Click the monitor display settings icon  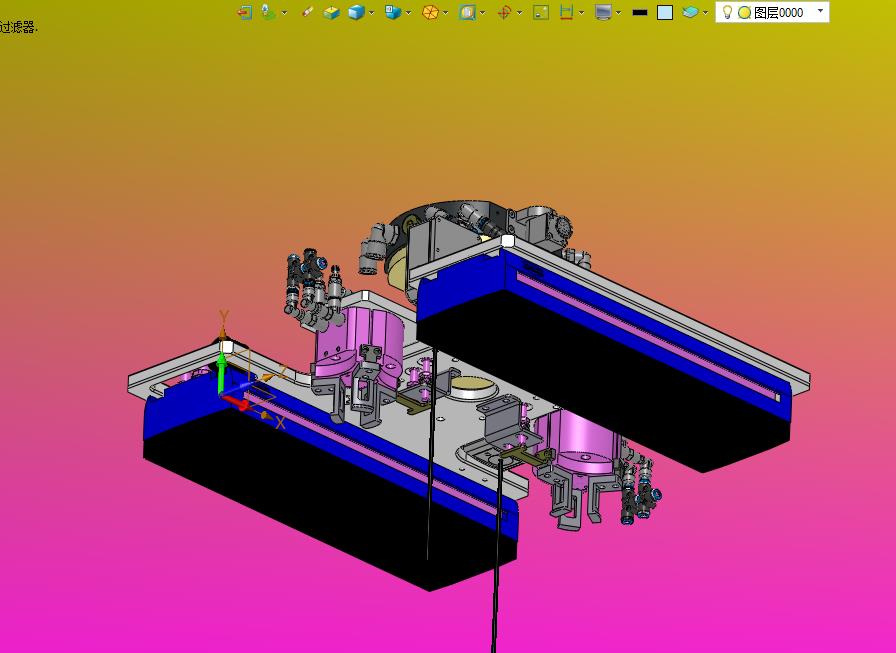[603, 13]
